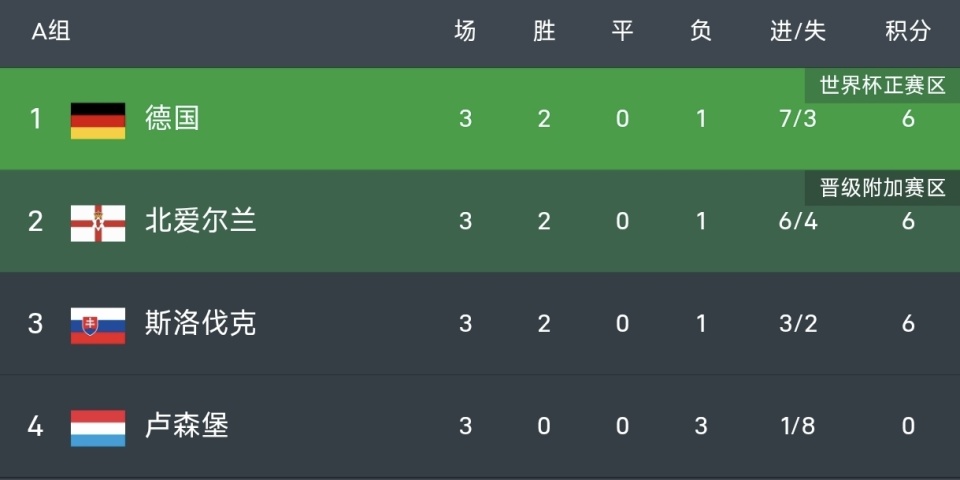Click the Luxembourg flag icon

tap(98, 427)
